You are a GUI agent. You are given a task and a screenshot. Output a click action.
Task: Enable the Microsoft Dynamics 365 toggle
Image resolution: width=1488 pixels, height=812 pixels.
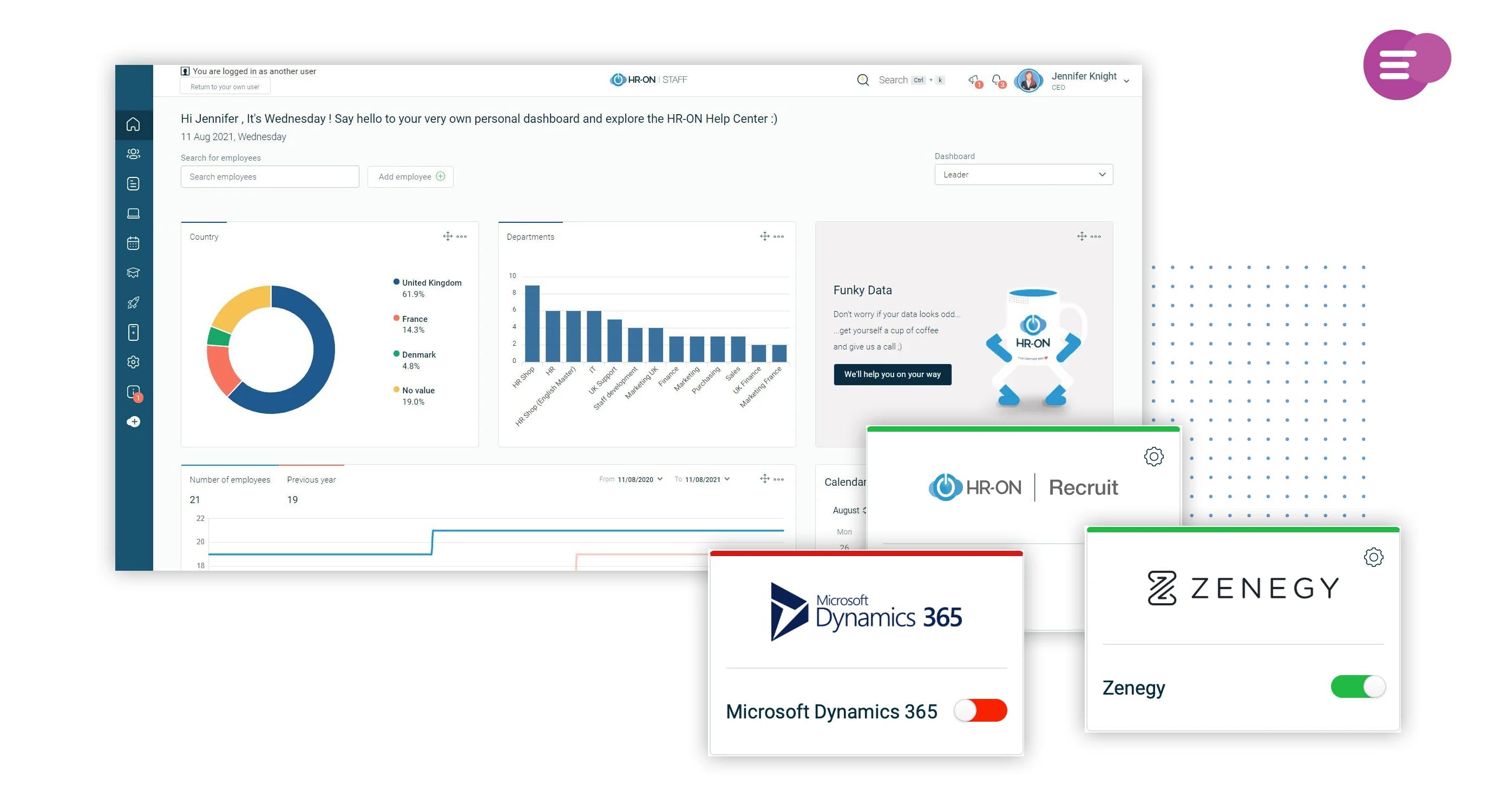click(x=980, y=710)
